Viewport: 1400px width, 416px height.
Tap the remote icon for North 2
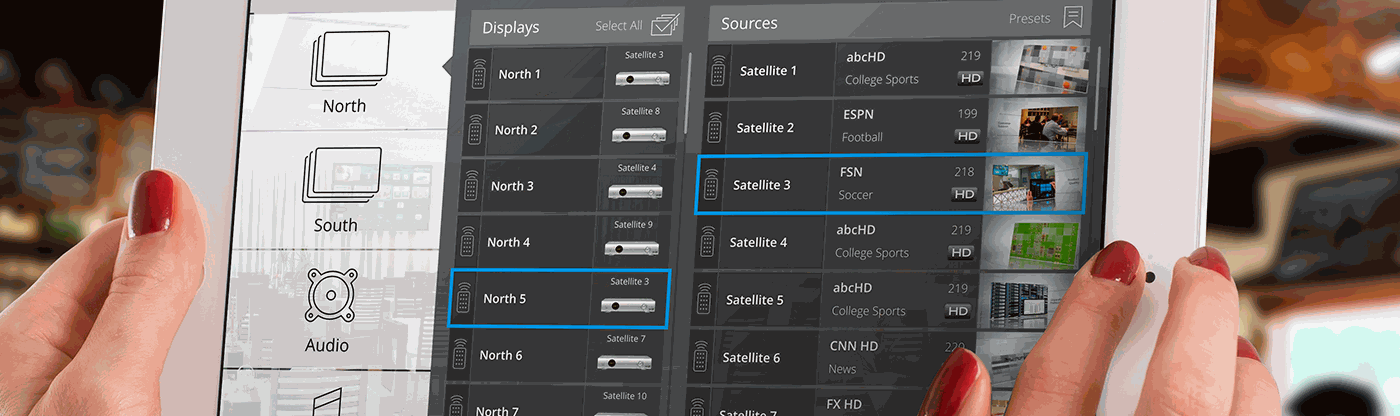click(x=475, y=130)
